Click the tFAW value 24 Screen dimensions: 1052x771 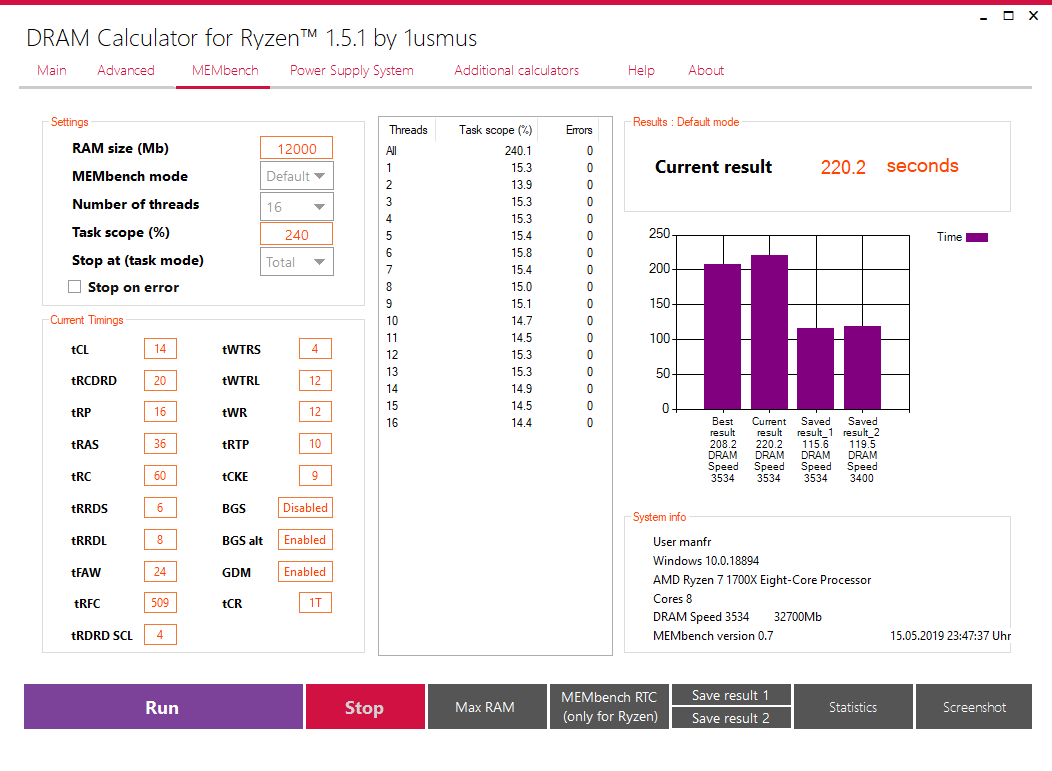tap(160, 572)
